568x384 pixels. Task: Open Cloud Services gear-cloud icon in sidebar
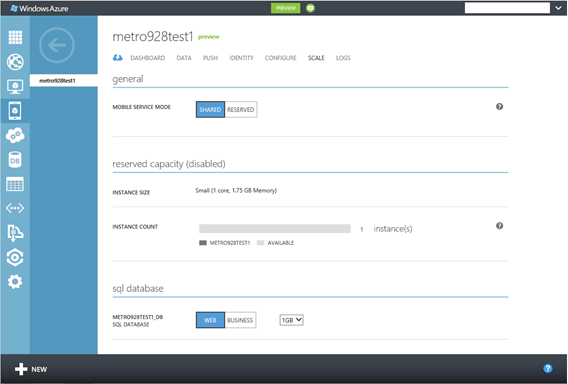pyautogui.click(x=15, y=135)
